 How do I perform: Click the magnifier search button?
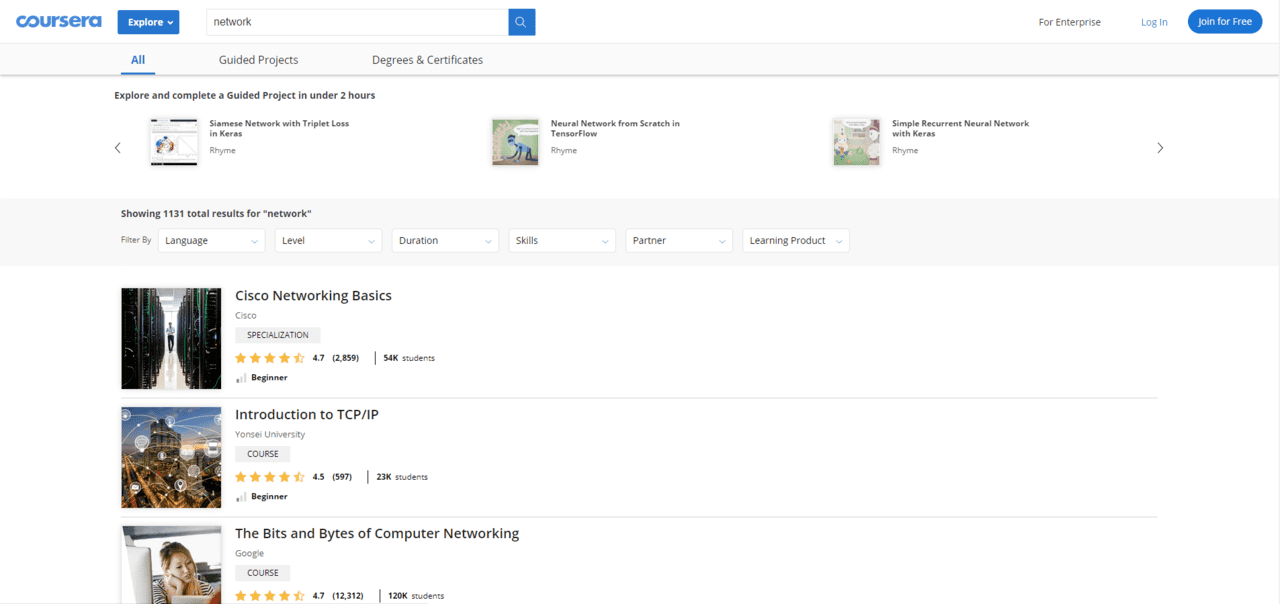click(522, 22)
